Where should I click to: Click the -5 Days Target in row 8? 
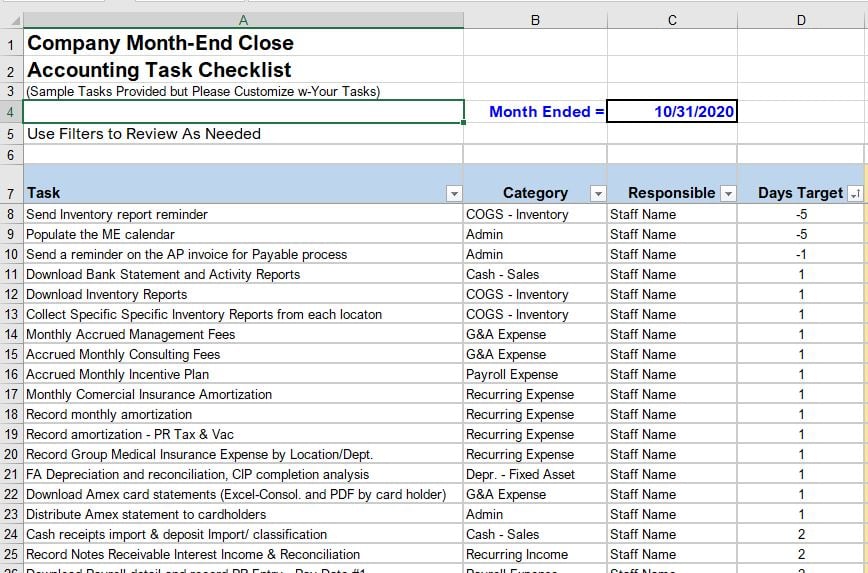(802, 214)
